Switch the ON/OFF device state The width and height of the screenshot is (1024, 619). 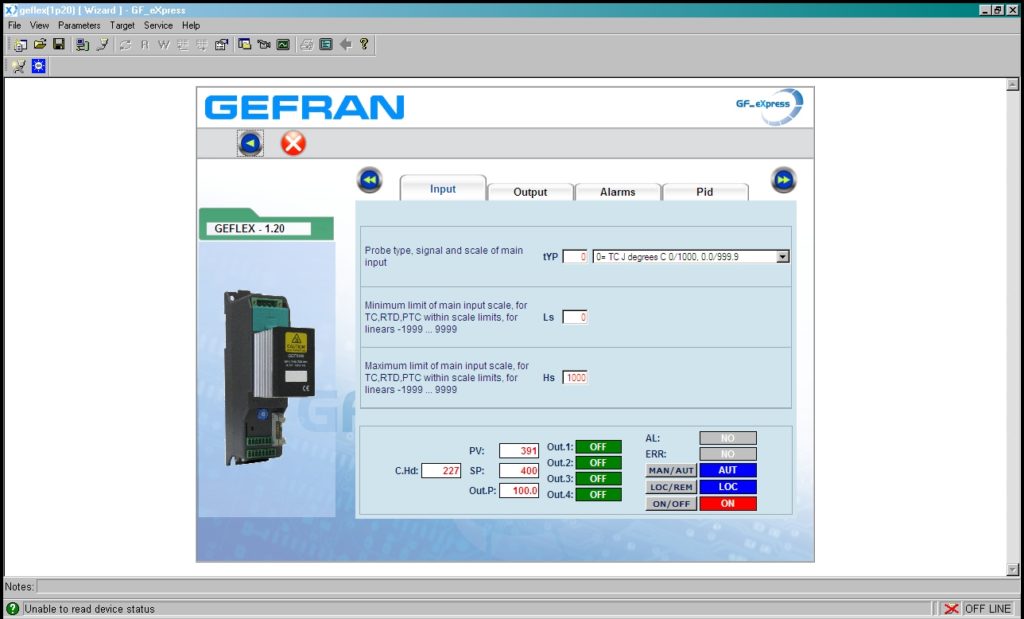coord(671,503)
